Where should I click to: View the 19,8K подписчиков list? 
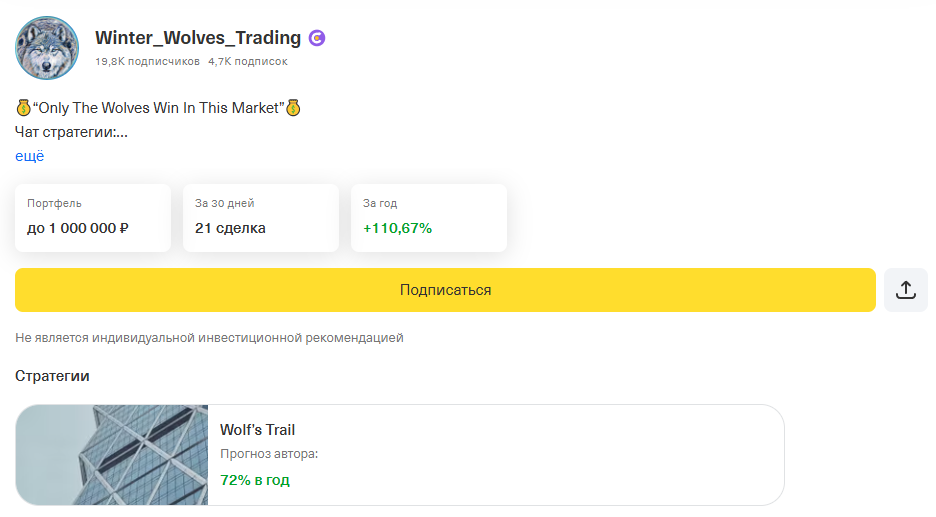[147, 62]
